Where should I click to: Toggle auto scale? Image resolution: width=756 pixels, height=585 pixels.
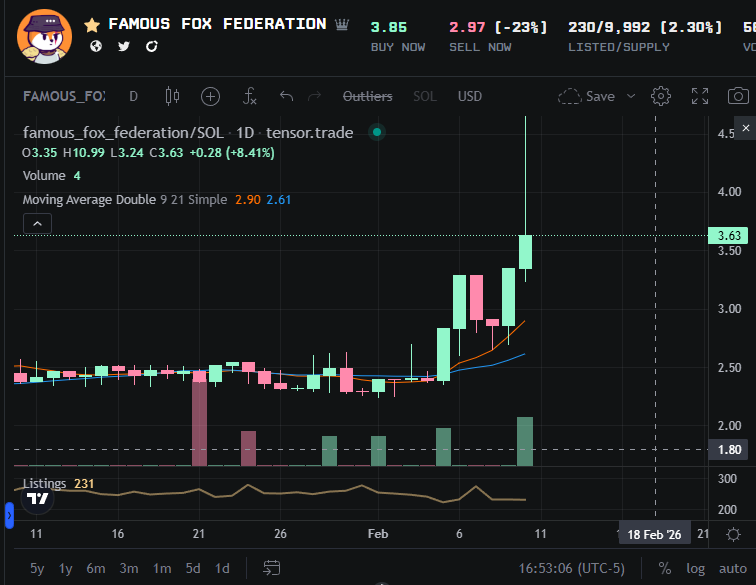click(x=733, y=569)
